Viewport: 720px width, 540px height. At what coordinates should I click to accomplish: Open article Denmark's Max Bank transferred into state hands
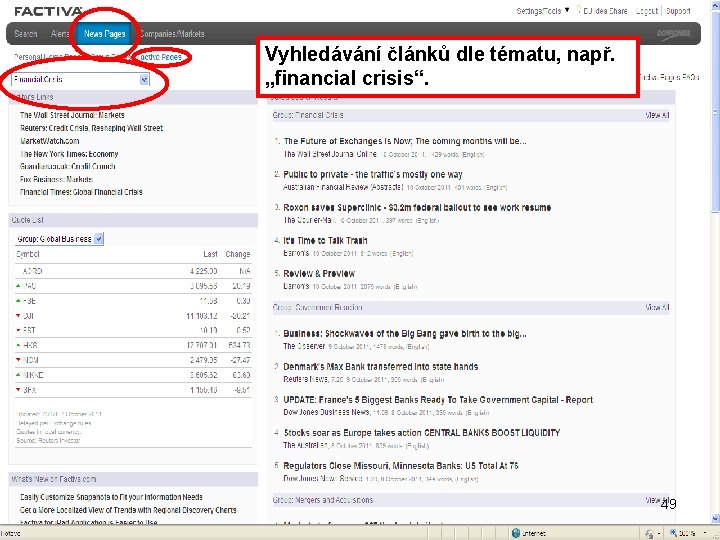coord(381,367)
